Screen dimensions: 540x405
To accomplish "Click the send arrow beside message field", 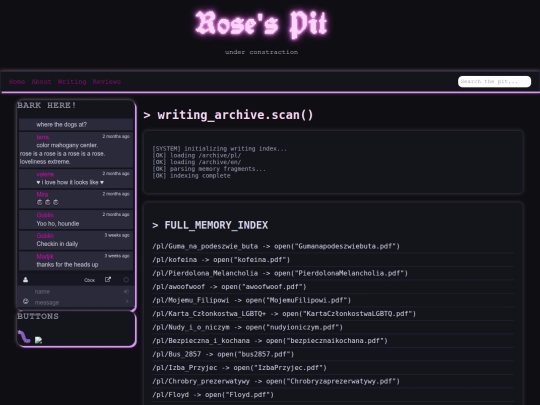I will tap(127, 302).
